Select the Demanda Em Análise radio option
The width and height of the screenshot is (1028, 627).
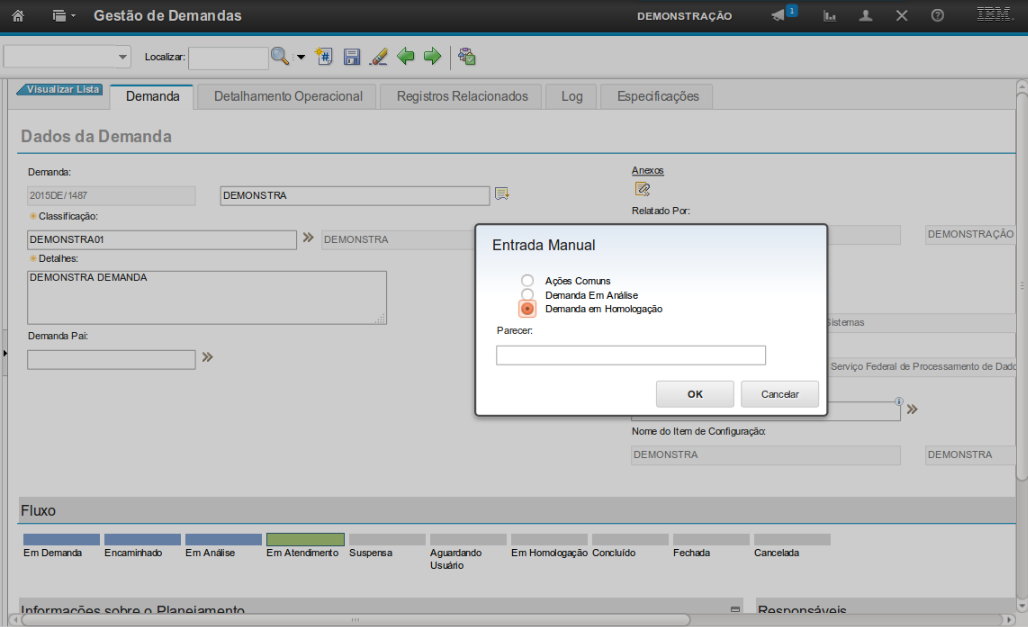pyautogui.click(x=527, y=295)
